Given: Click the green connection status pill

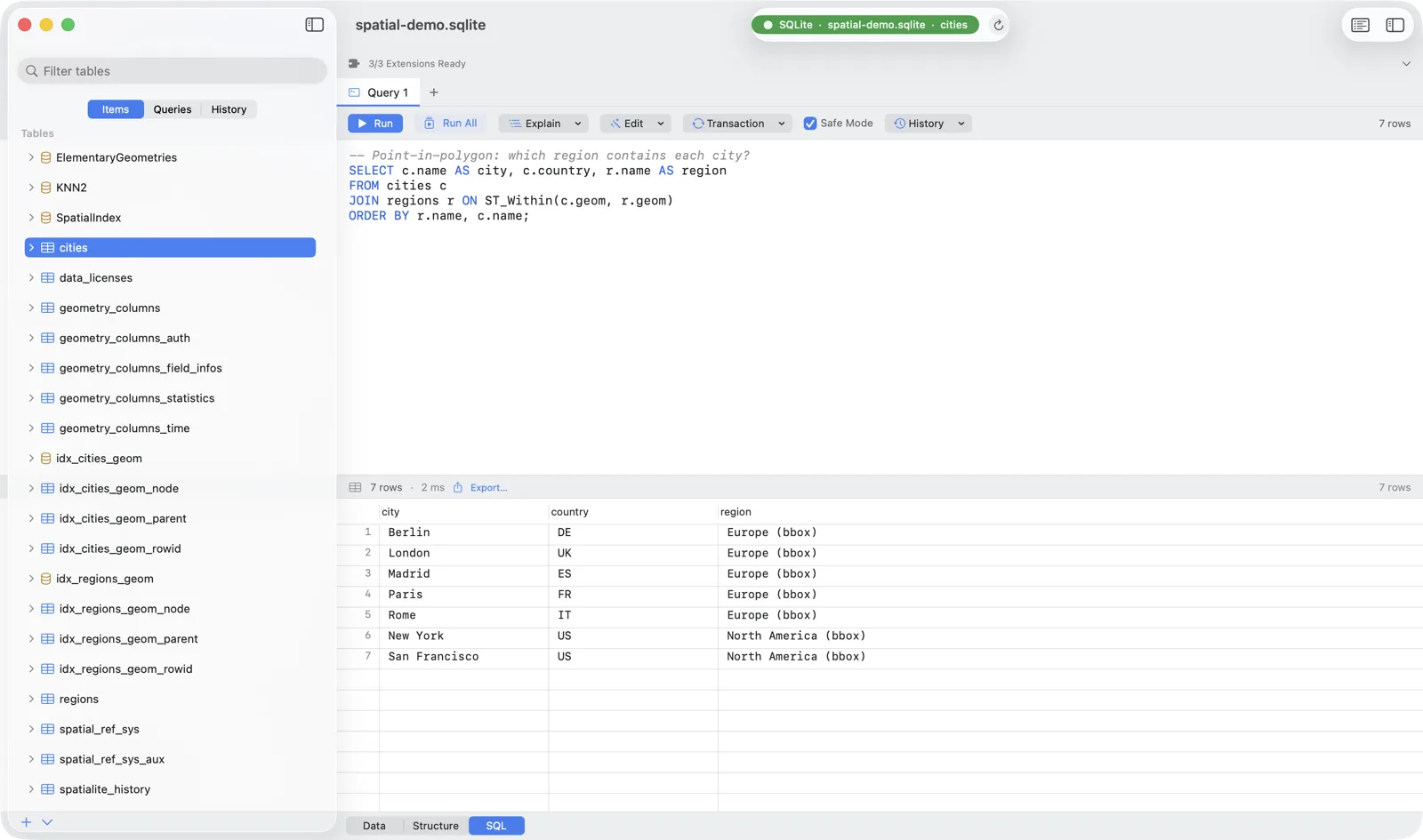Looking at the screenshot, I should [x=864, y=25].
